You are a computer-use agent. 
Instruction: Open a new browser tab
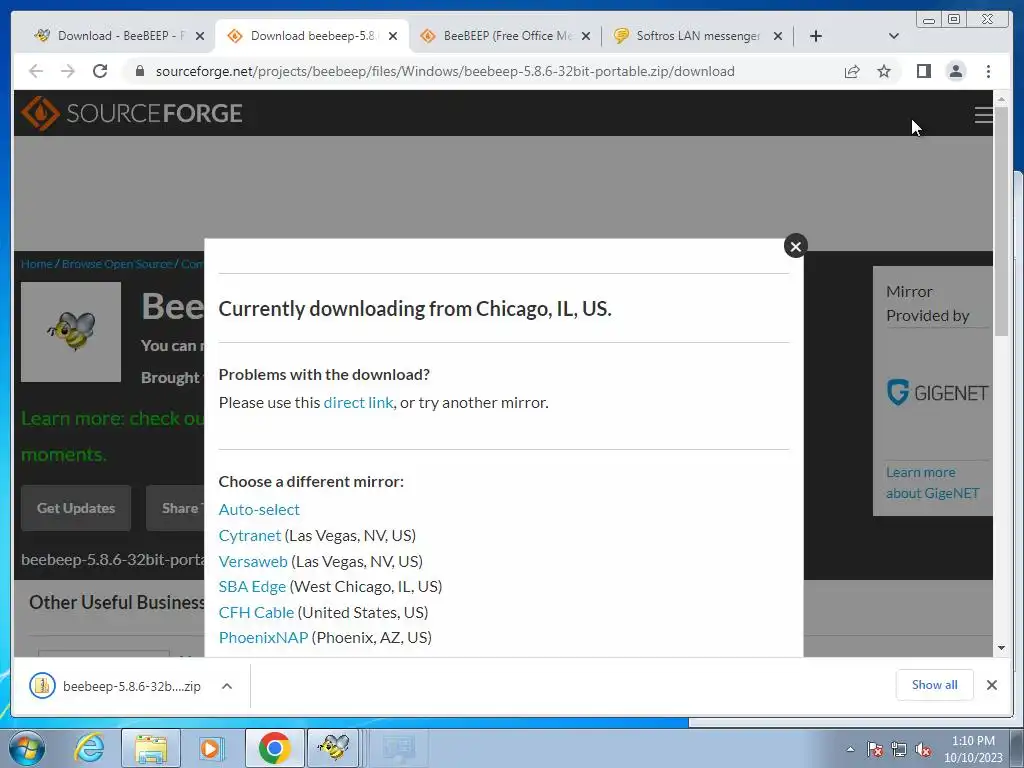[x=816, y=36]
